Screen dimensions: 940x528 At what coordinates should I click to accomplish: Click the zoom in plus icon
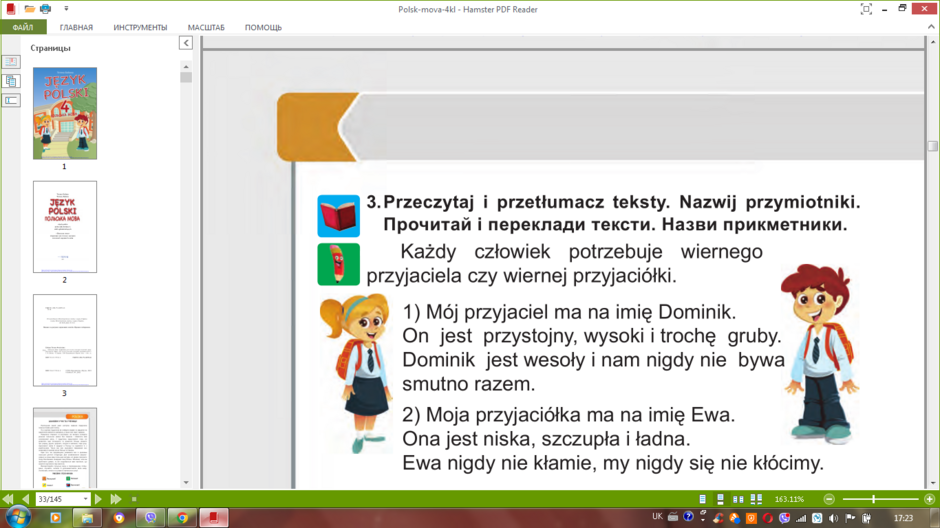[x=929, y=499]
